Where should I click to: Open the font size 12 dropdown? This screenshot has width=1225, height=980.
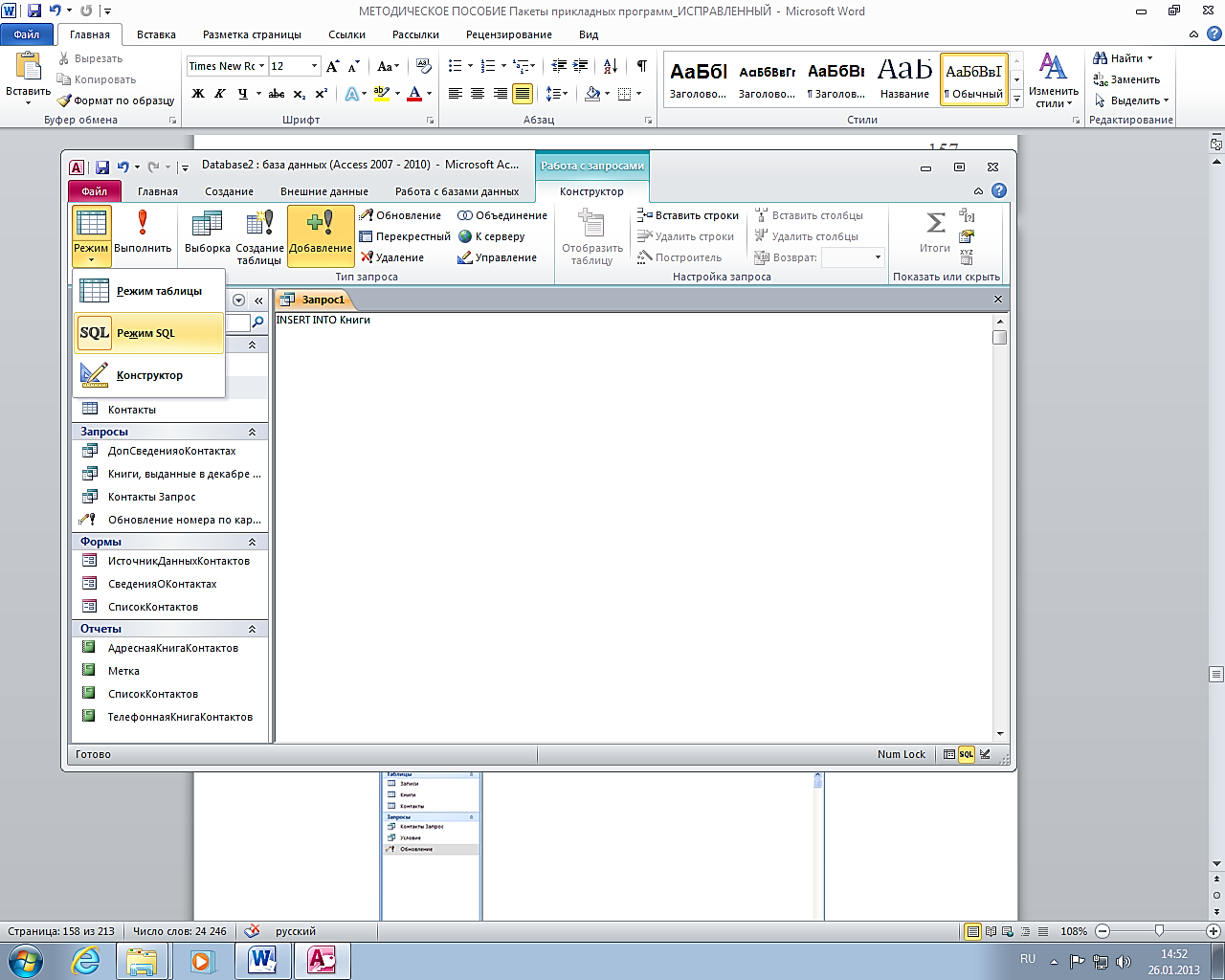click(x=314, y=66)
